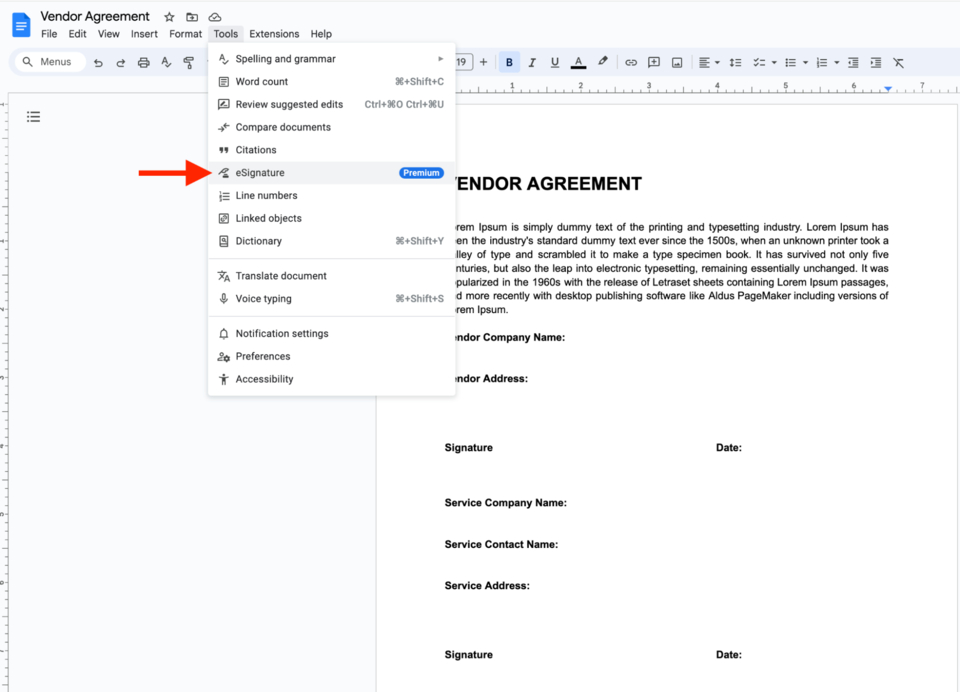Image resolution: width=960 pixels, height=692 pixels.
Task: Apply a bulleted list from the toolbar
Action: click(x=790, y=62)
